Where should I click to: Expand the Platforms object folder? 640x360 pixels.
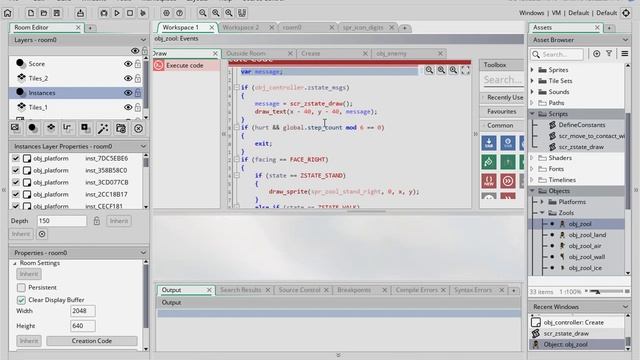(542, 202)
